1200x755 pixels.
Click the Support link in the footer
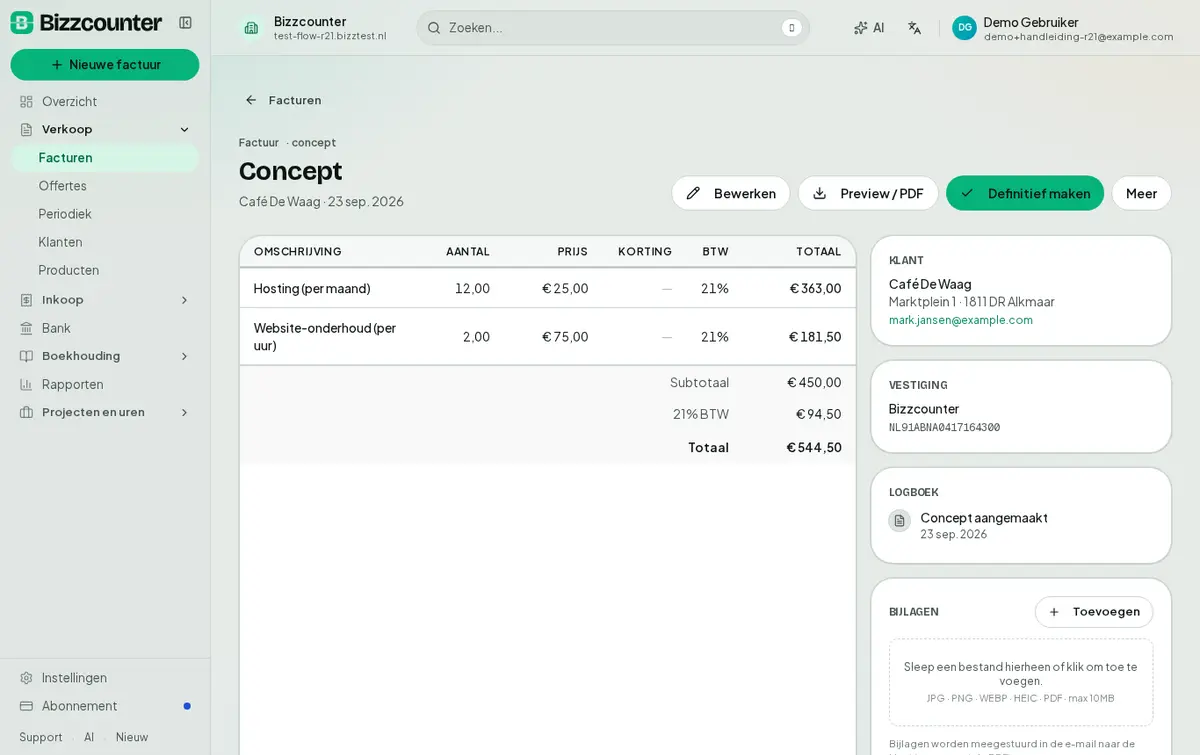(41, 737)
